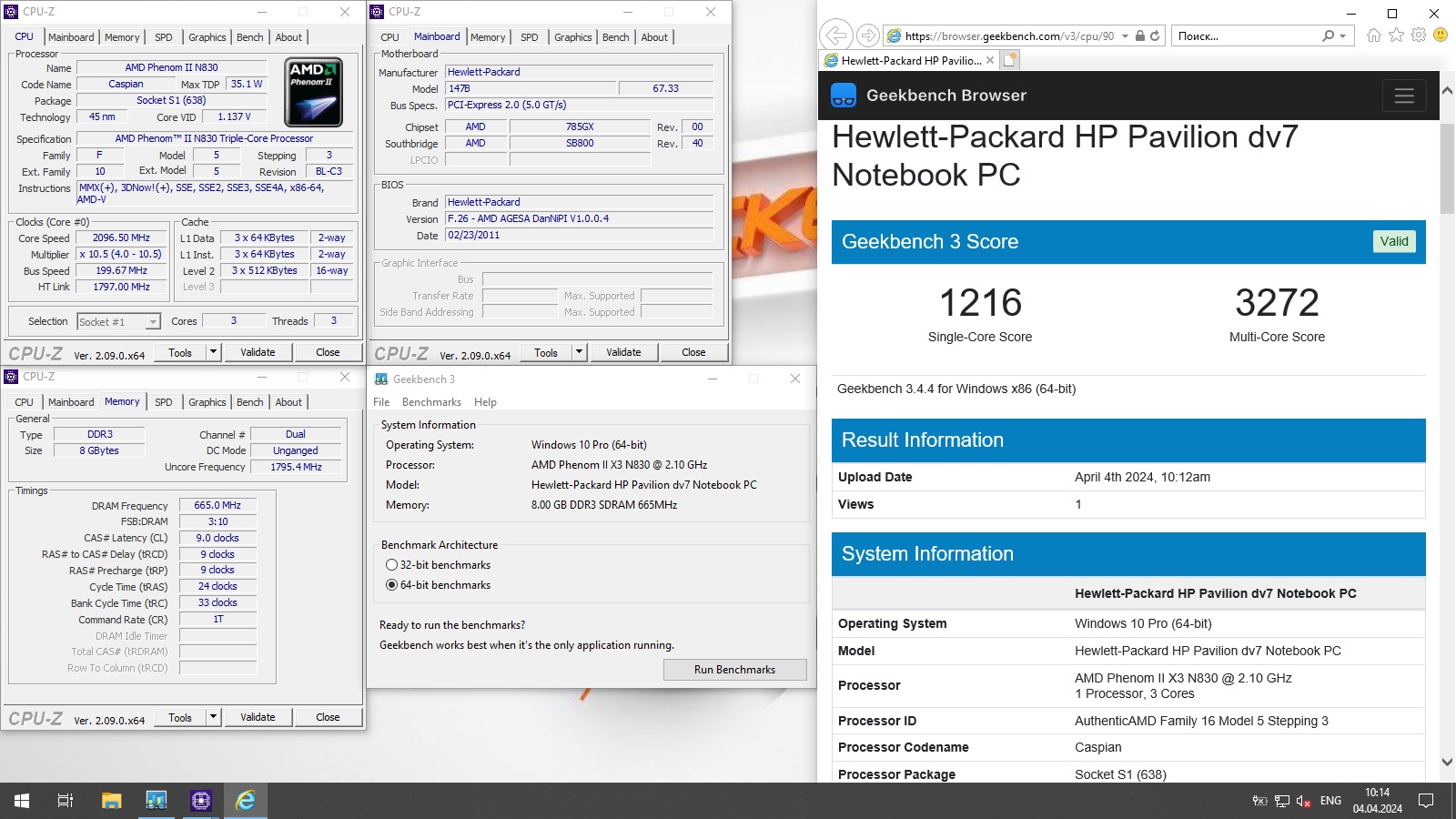Open Geekbench Browser hamburger menu

1404,96
